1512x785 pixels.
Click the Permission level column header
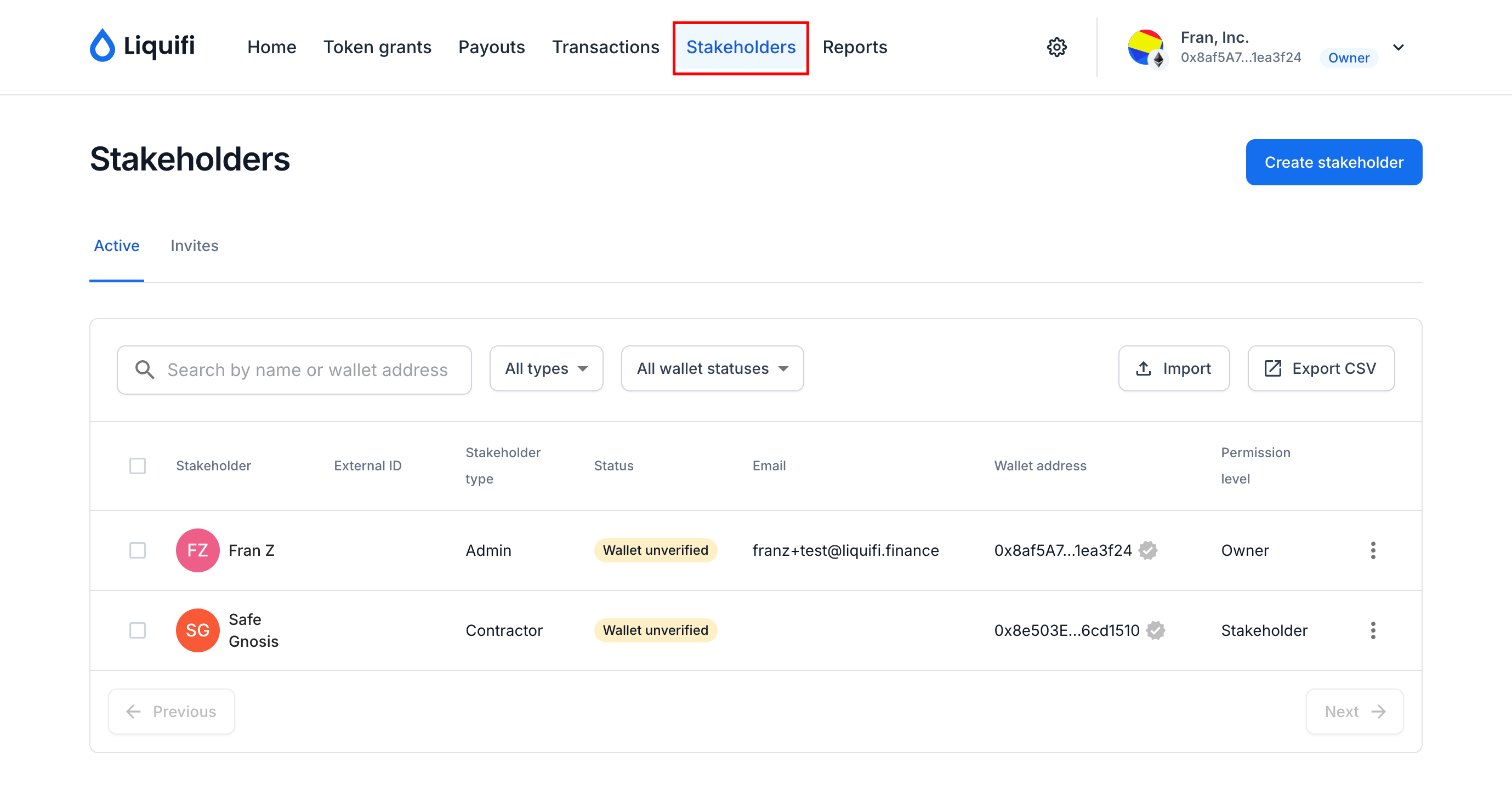(x=1255, y=466)
